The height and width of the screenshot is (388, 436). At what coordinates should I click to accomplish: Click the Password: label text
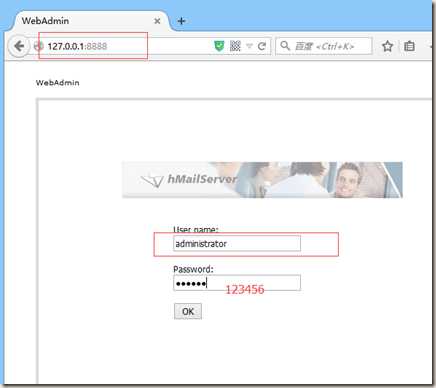193,269
